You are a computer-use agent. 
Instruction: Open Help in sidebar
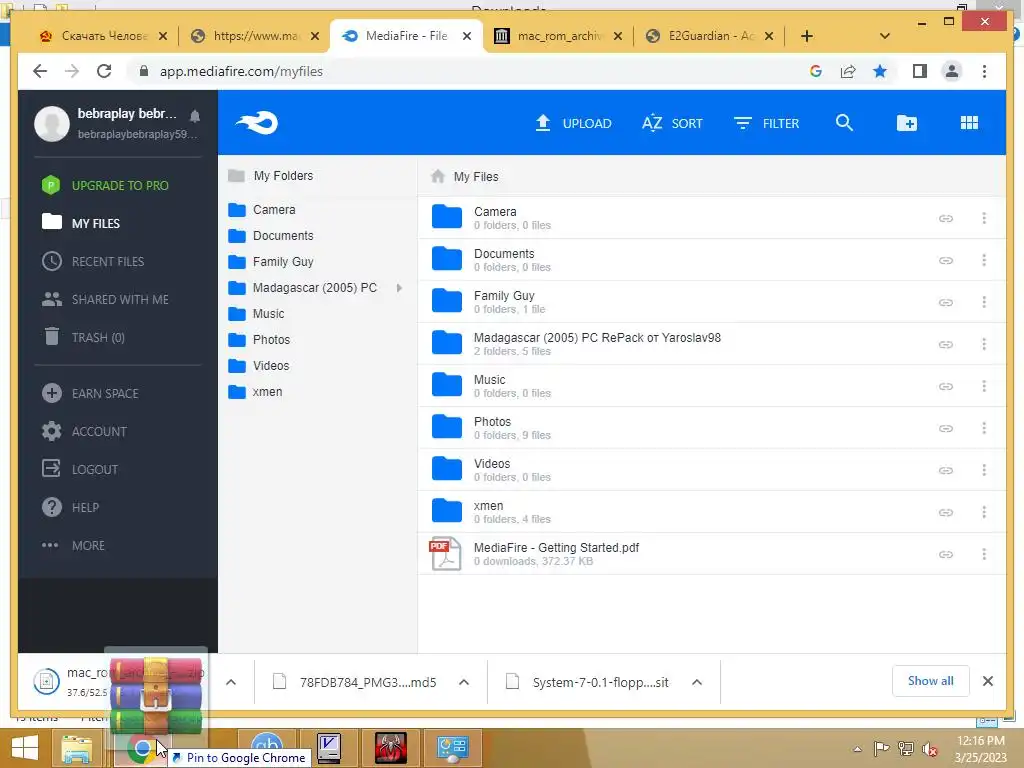click(x=71, y=507)
